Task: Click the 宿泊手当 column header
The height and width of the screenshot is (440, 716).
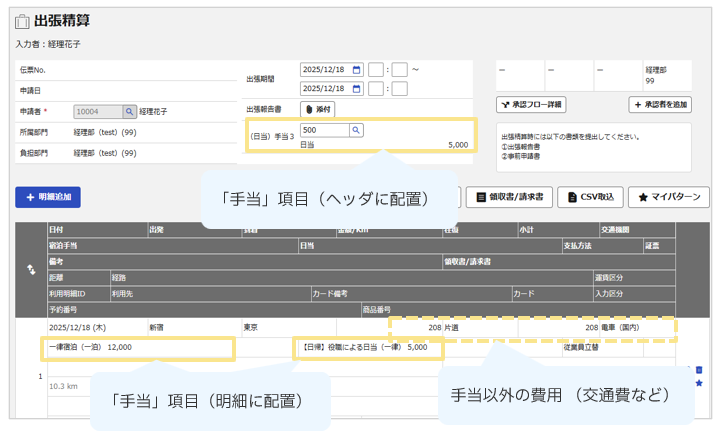Action: [x=173, y=246]
